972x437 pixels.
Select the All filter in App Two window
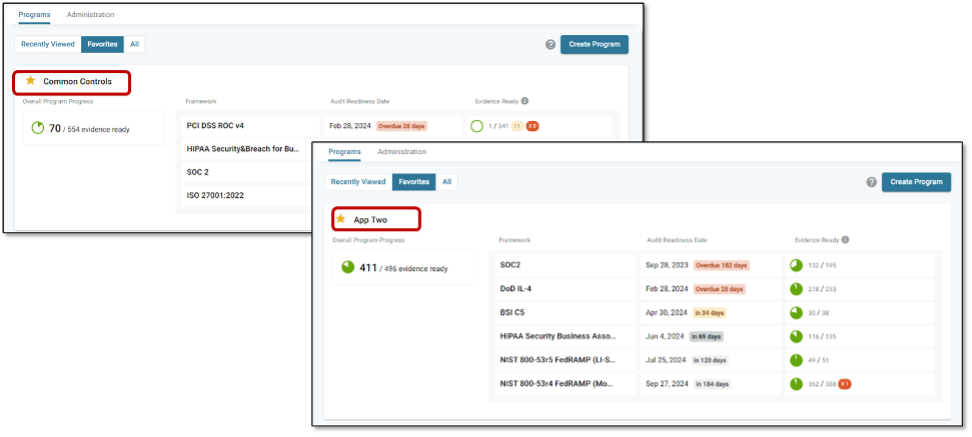(447, 182)
